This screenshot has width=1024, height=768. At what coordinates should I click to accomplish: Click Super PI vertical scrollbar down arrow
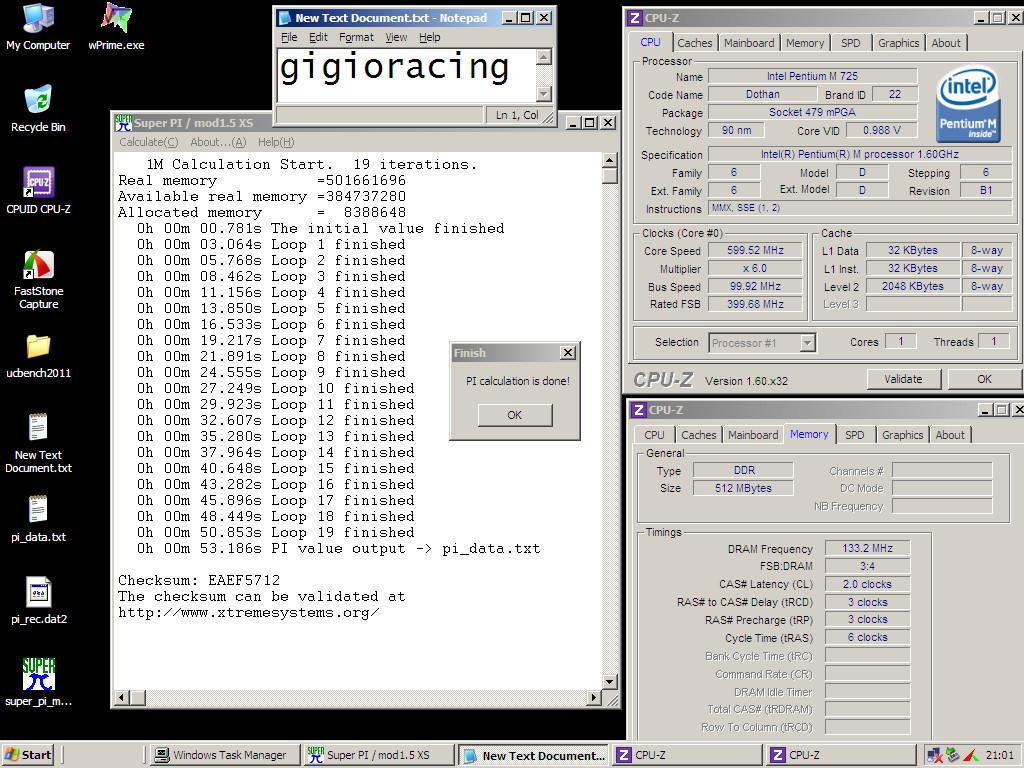click(x=609, y=682)
